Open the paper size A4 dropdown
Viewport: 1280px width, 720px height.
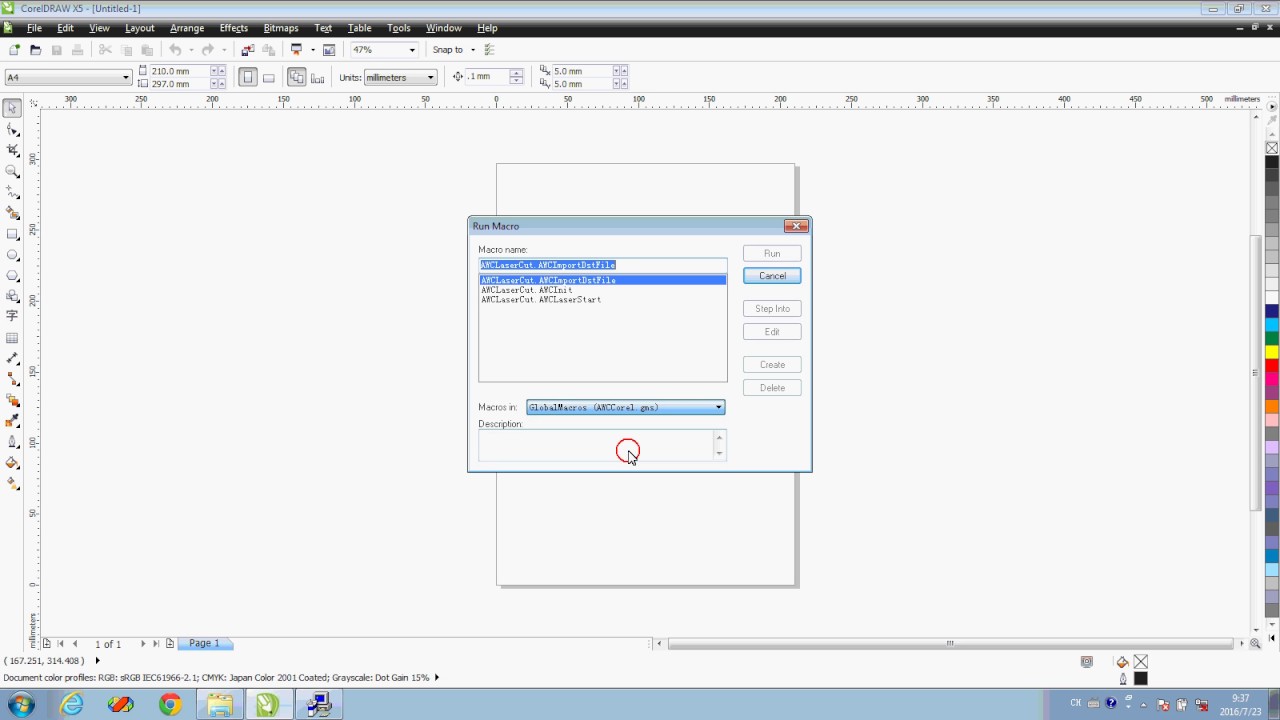click(x=126, y=77)
